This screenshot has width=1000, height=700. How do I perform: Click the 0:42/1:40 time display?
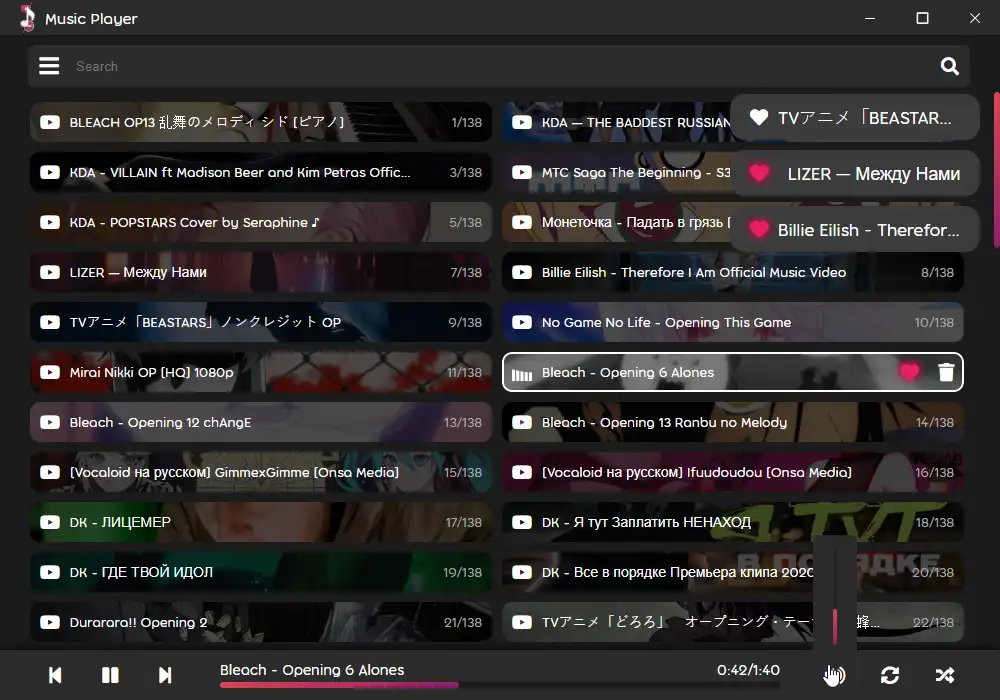coord(748,670)
